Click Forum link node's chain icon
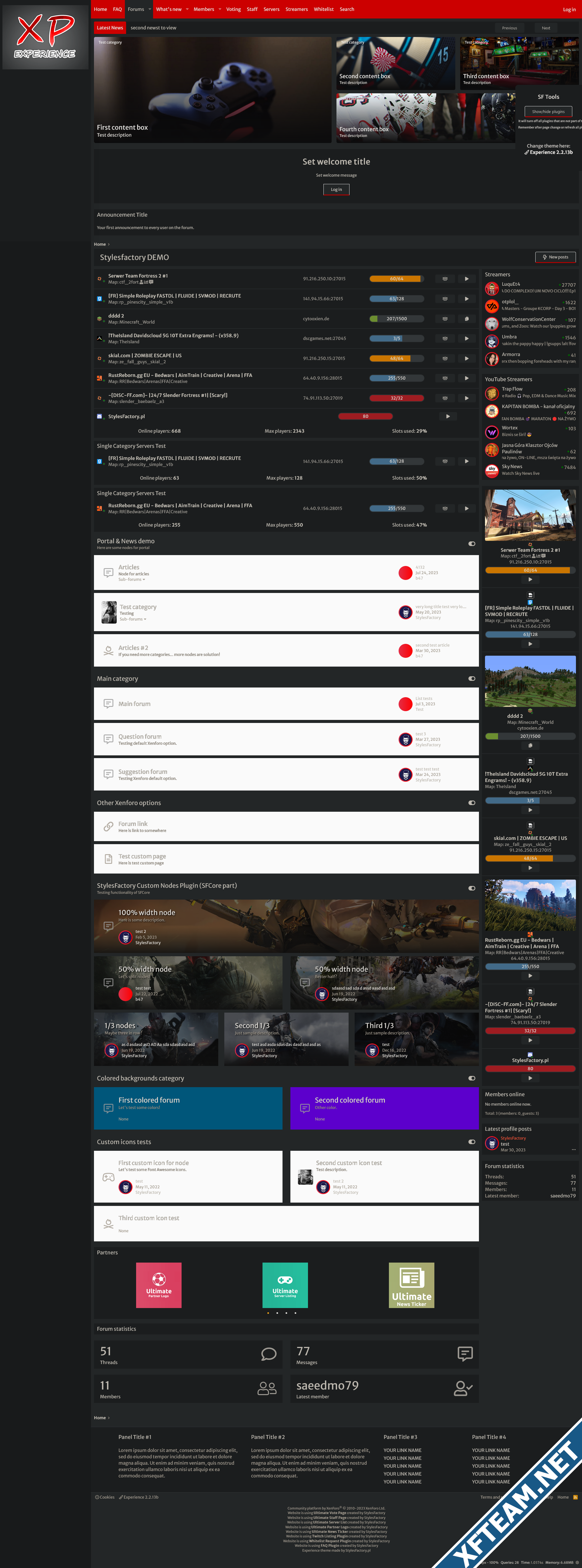 (108, 827)
